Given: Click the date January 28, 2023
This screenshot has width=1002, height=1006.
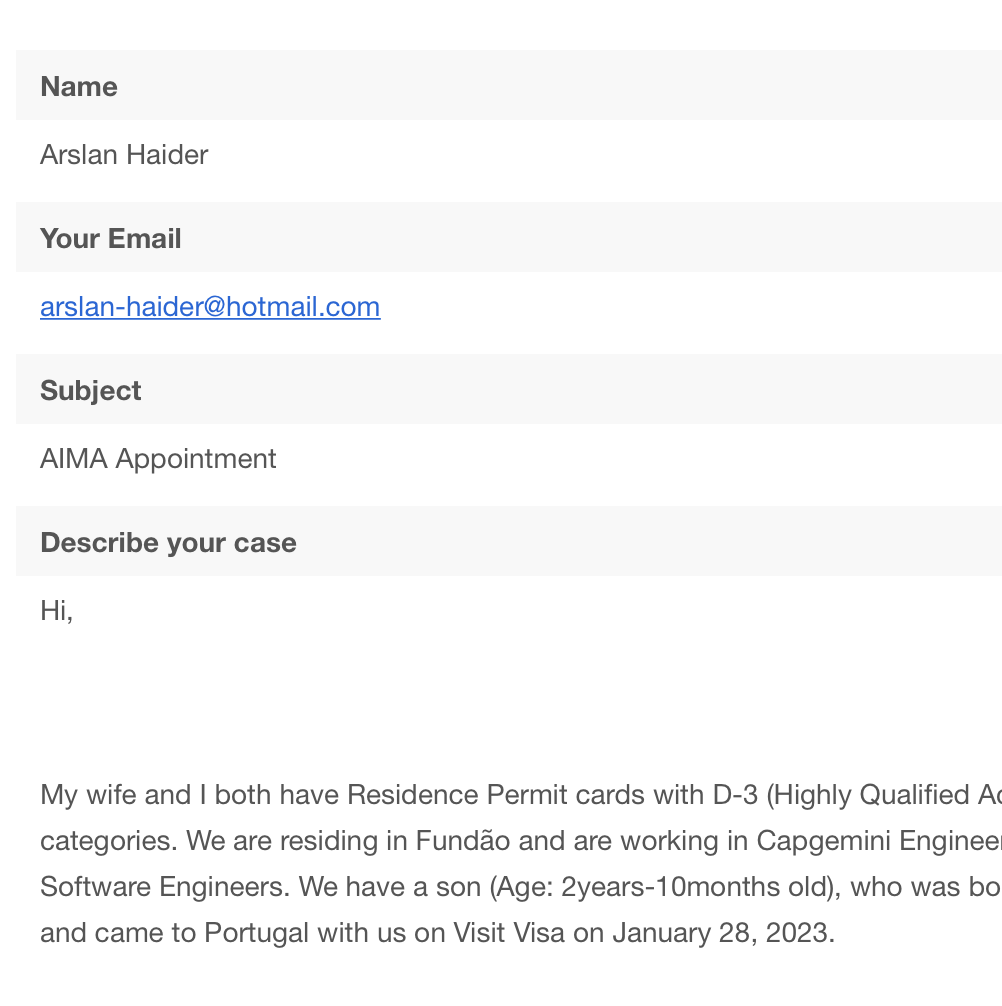Looking at the screenshot, I should coord(724,933).
